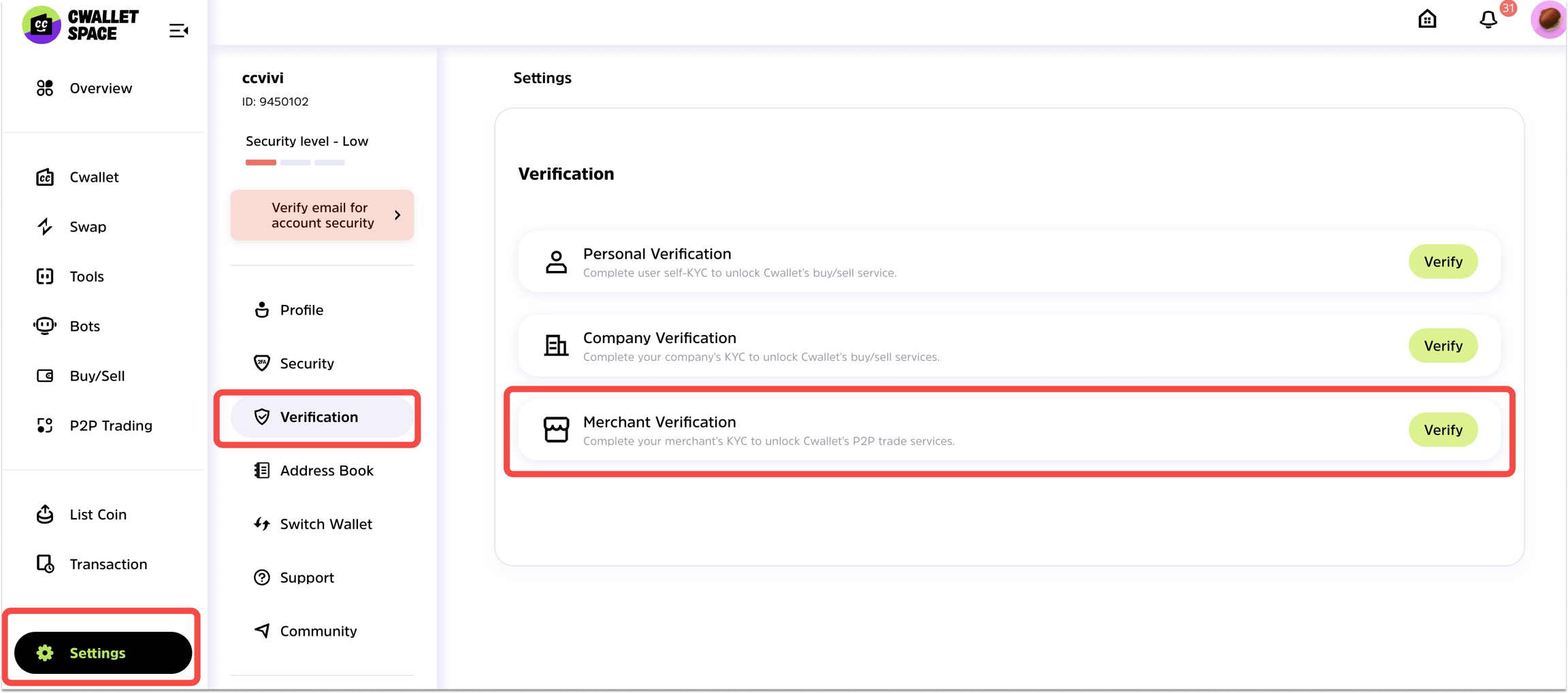
Task: Click Verify for Personal Verification
Action: click(x=1443, y=261)
